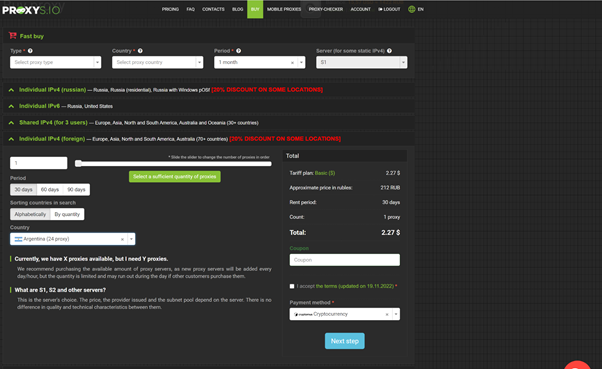602x369 pixels.
Task: Click the globe language icon
Action: click(x=412, y=9)
